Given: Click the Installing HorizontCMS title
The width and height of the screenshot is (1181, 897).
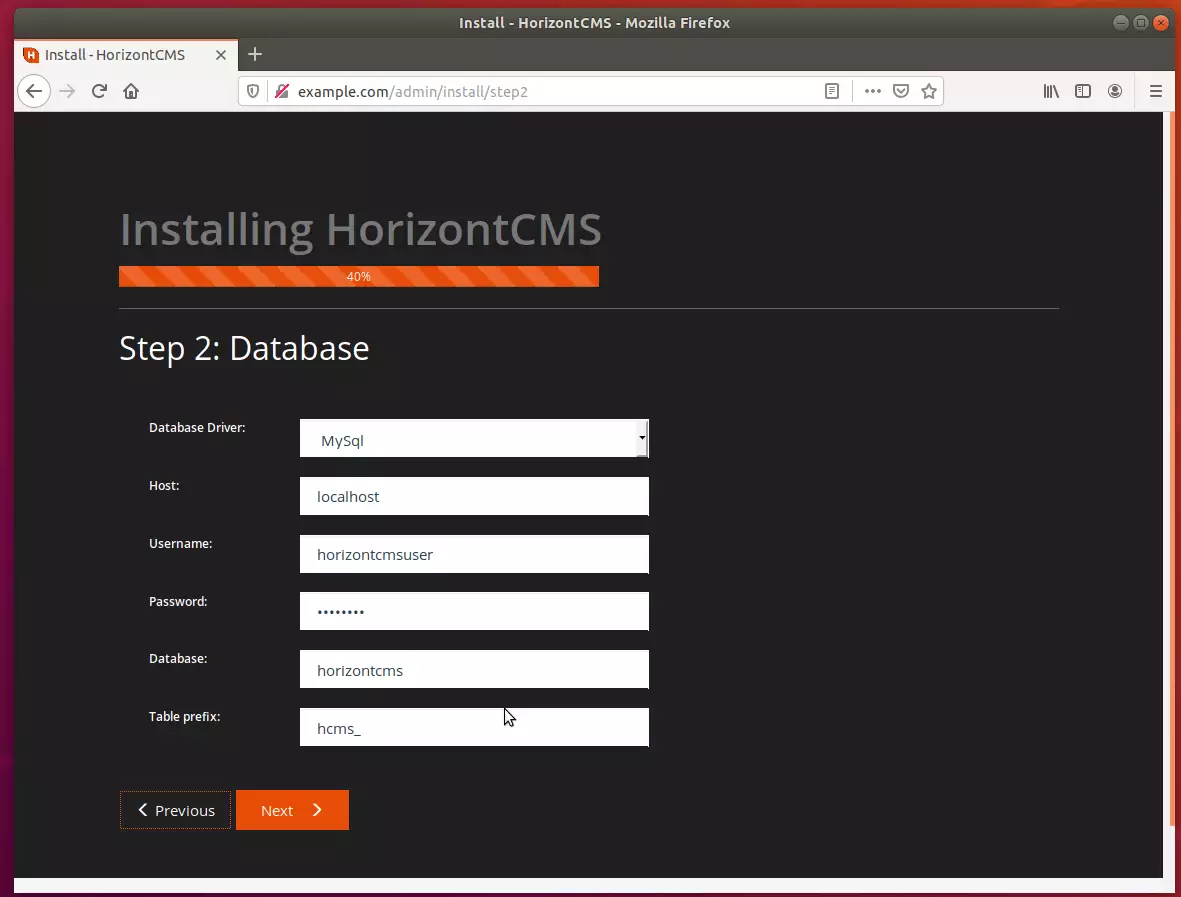Looking at the screenshot, I should pyautogui.click(x=361, y=230).
